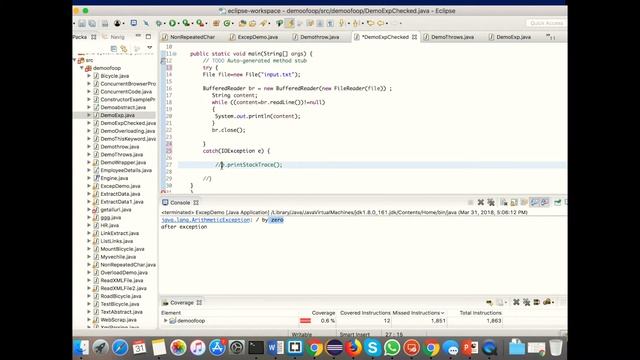Open the Navigator view tab
The height and width of the screenshot is (360, 640).
(114, 37)
